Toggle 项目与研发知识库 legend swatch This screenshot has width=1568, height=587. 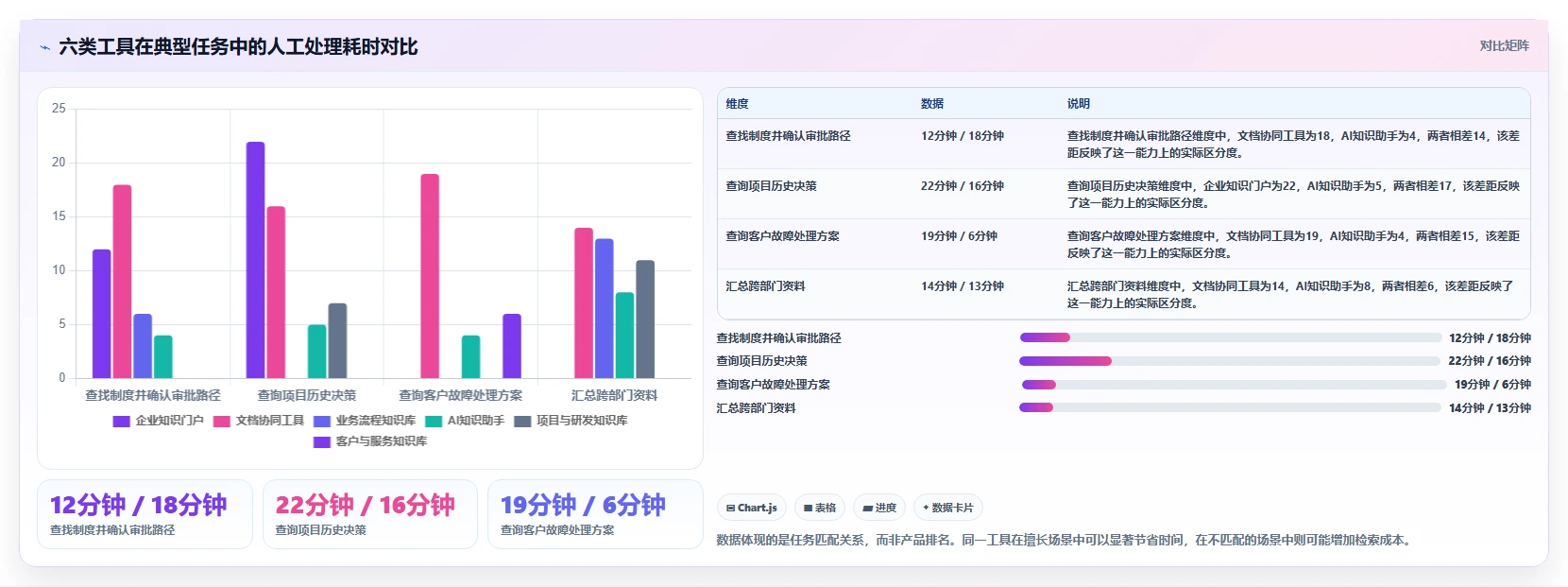click(522, 422)
